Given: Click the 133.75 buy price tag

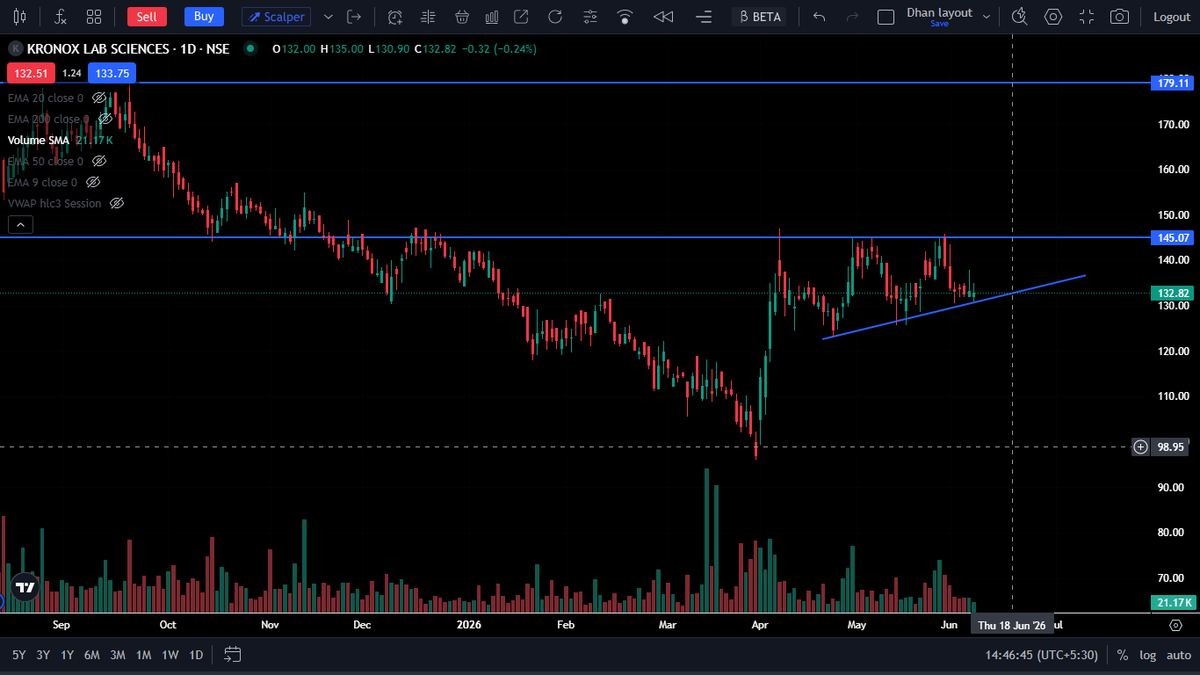Looking at the screenshot, I should click(110, 73).
